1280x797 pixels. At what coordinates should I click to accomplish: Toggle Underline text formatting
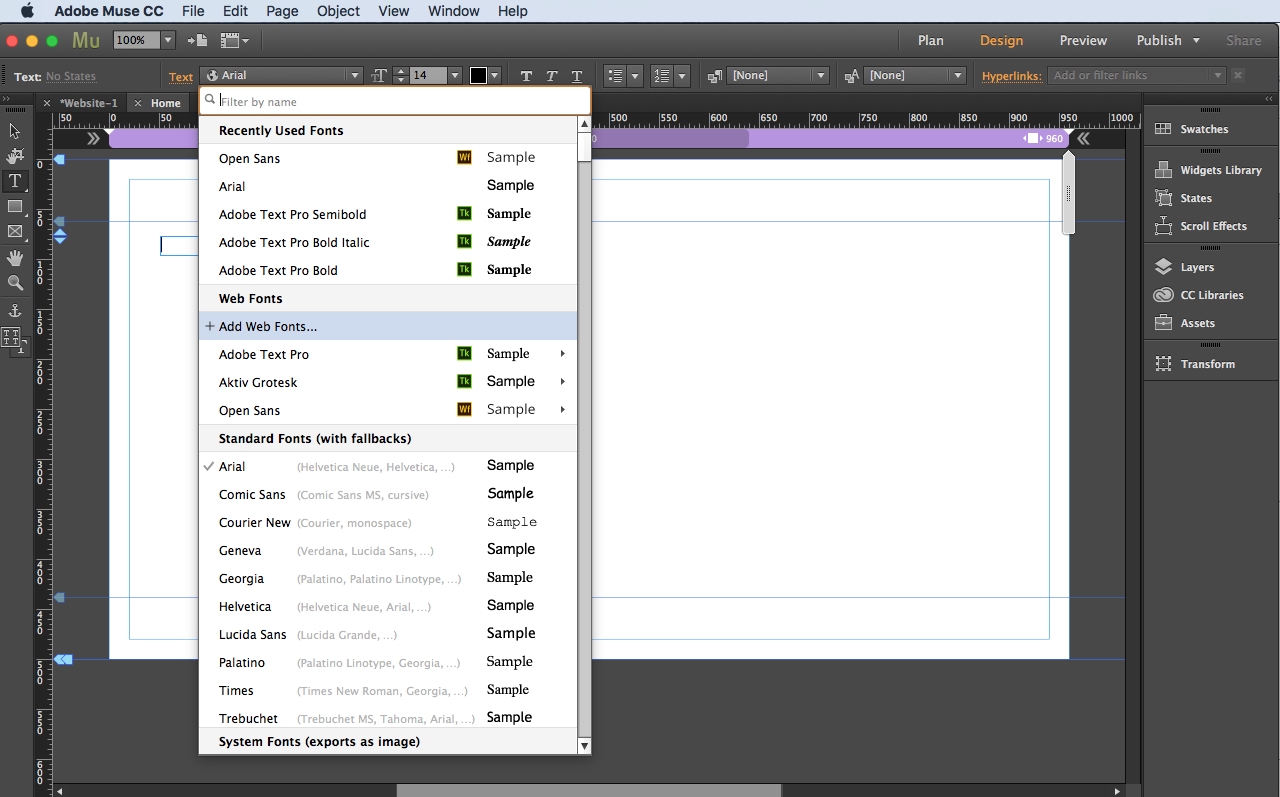pos(577,76)
